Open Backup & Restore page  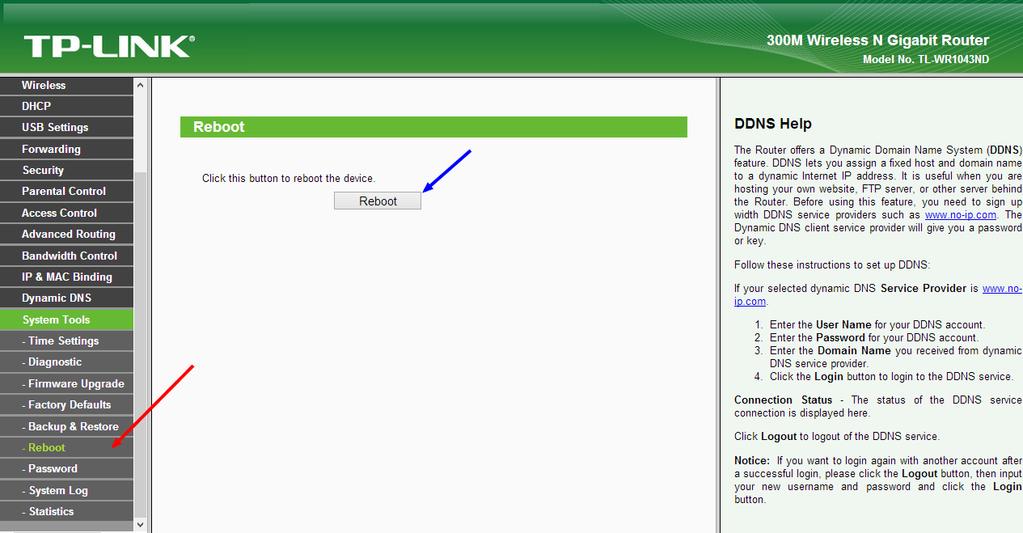pos(67,426)
